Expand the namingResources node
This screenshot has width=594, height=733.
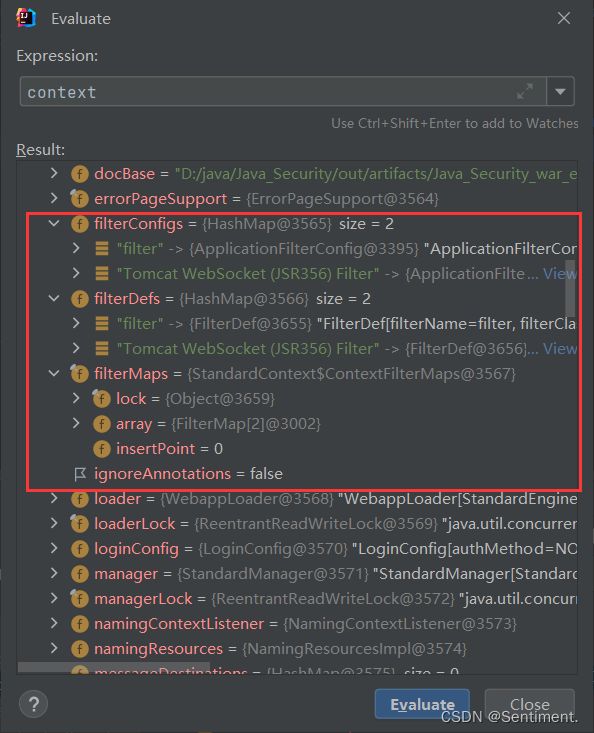[x=54, y=648]
